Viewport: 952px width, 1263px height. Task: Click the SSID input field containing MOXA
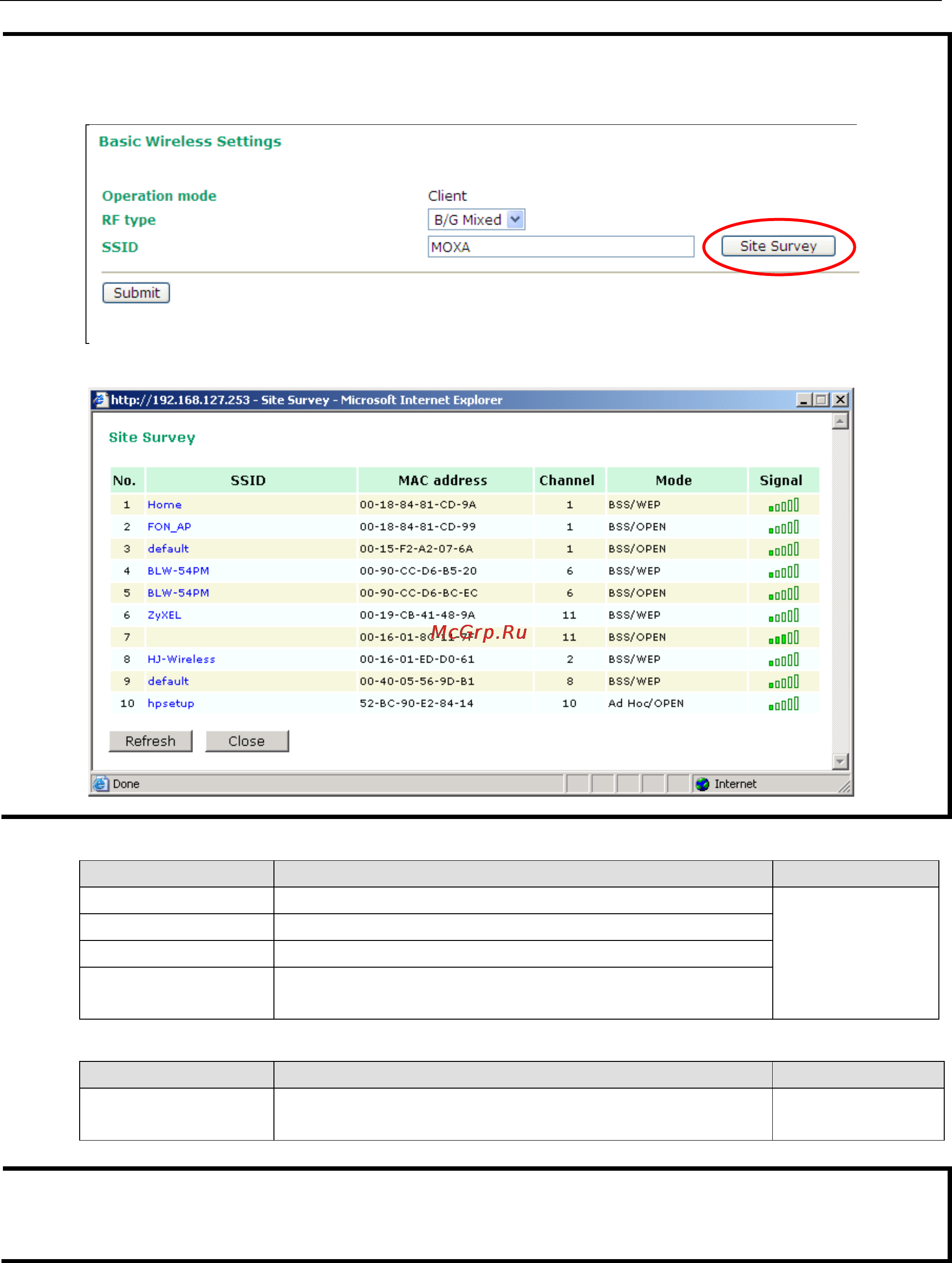[x=561, y=247]
